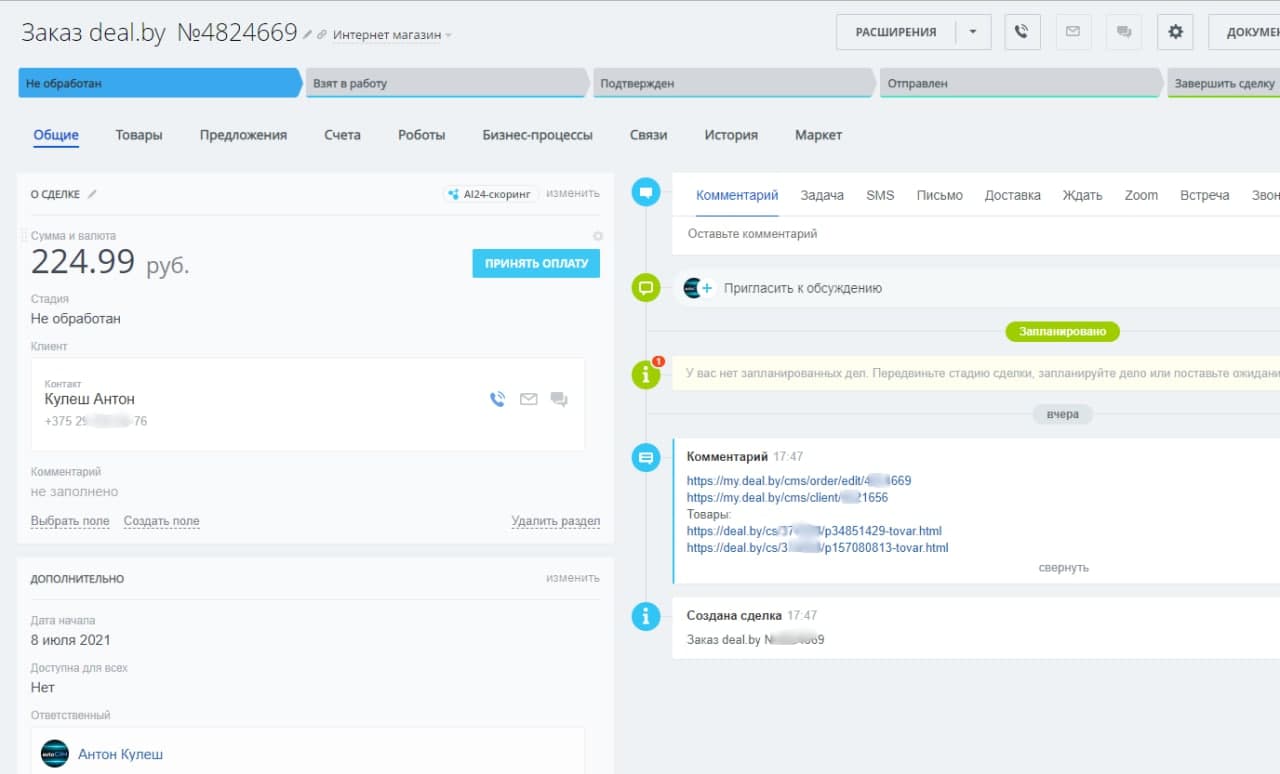Image resolution: width=1280 pixels, height=774 pixels.
Task: Click the small gear beside Сумма и валюта
Action: coord(598,236)
